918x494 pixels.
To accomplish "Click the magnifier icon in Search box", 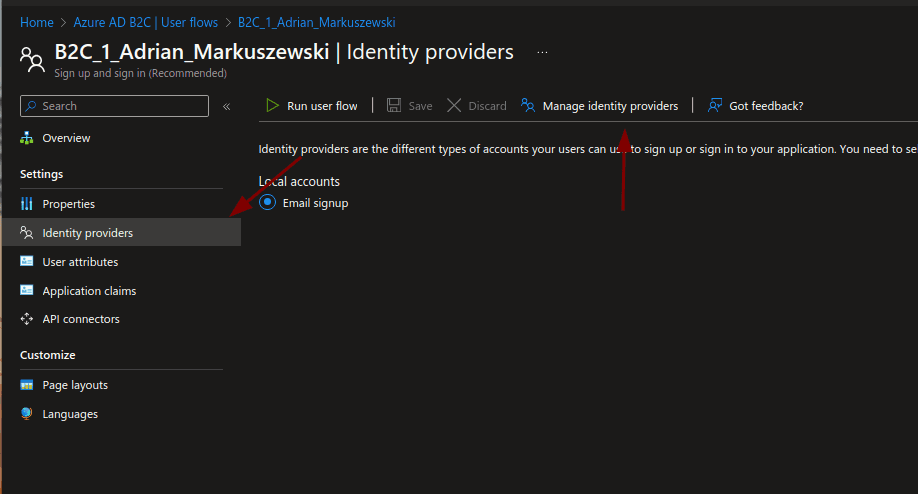I will click(x=31, y=106).
